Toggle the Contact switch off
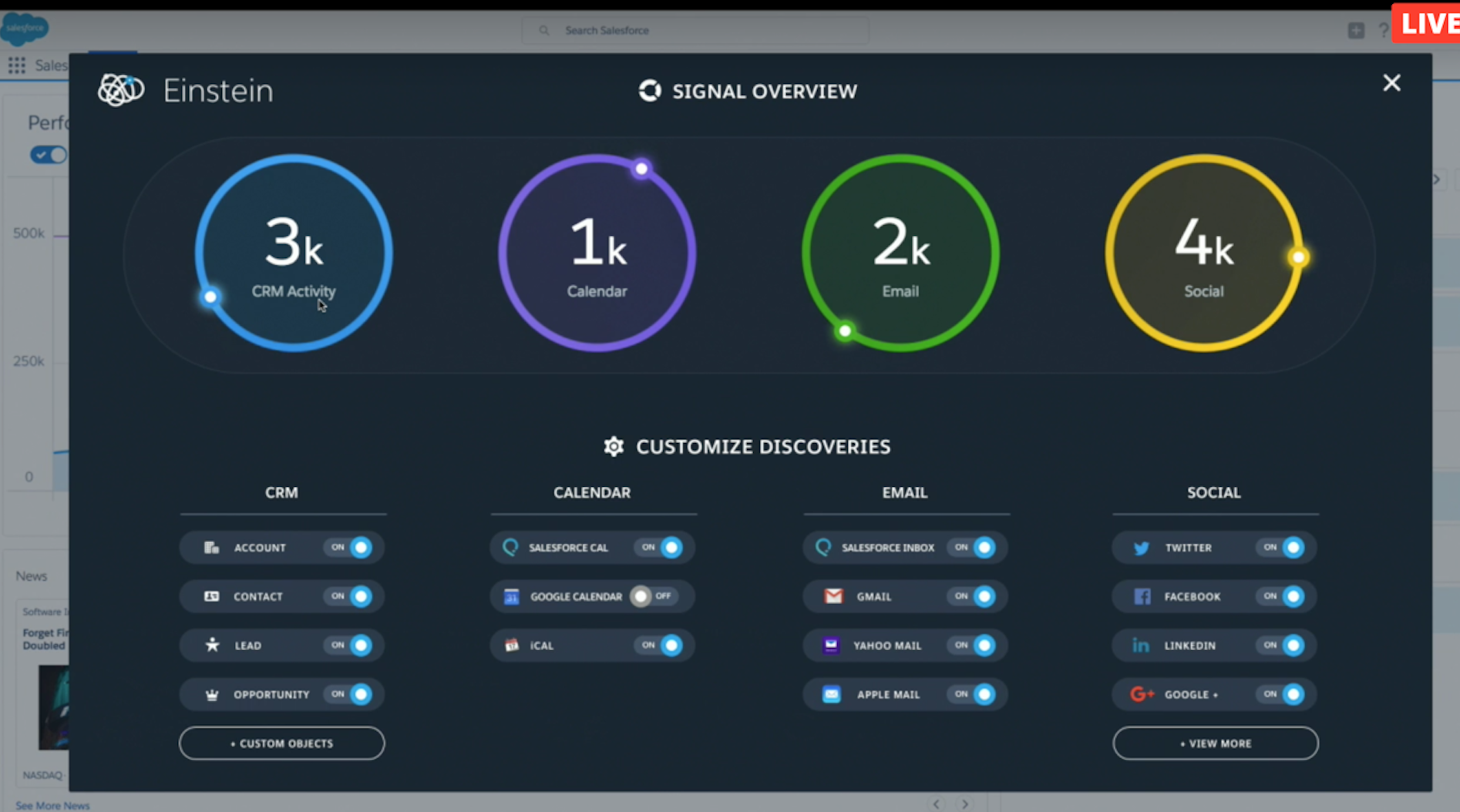 point(350,596)
